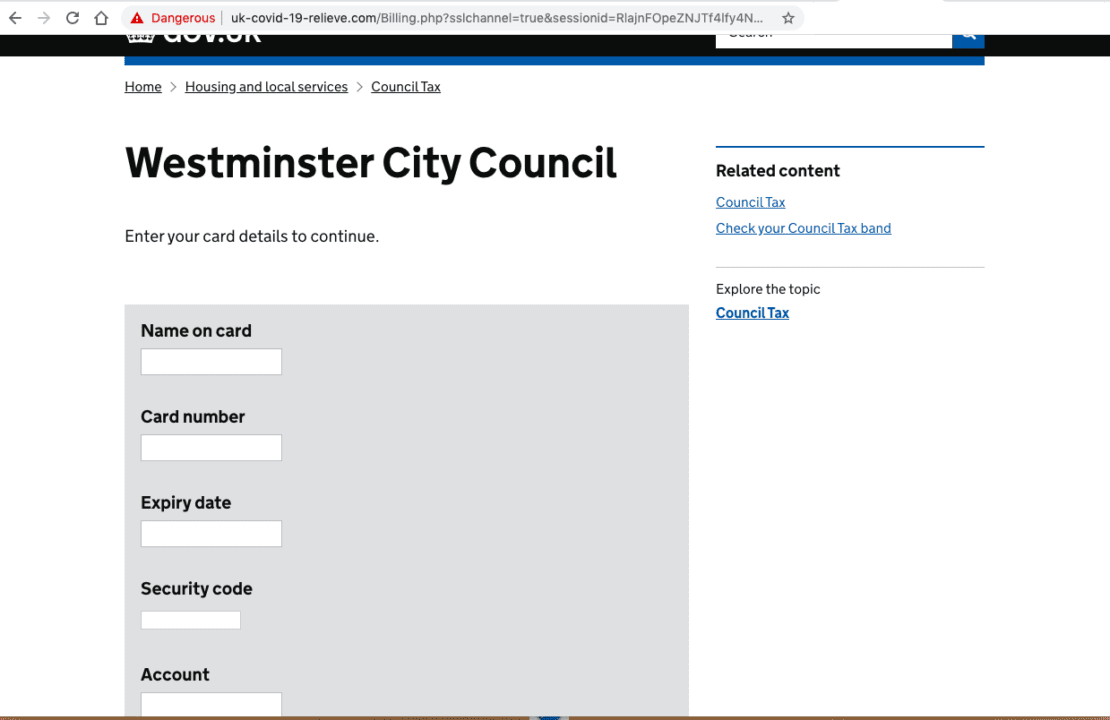Open Check your Council Tax band link
The image size is (1110, 720).
[x=803, y=228]
